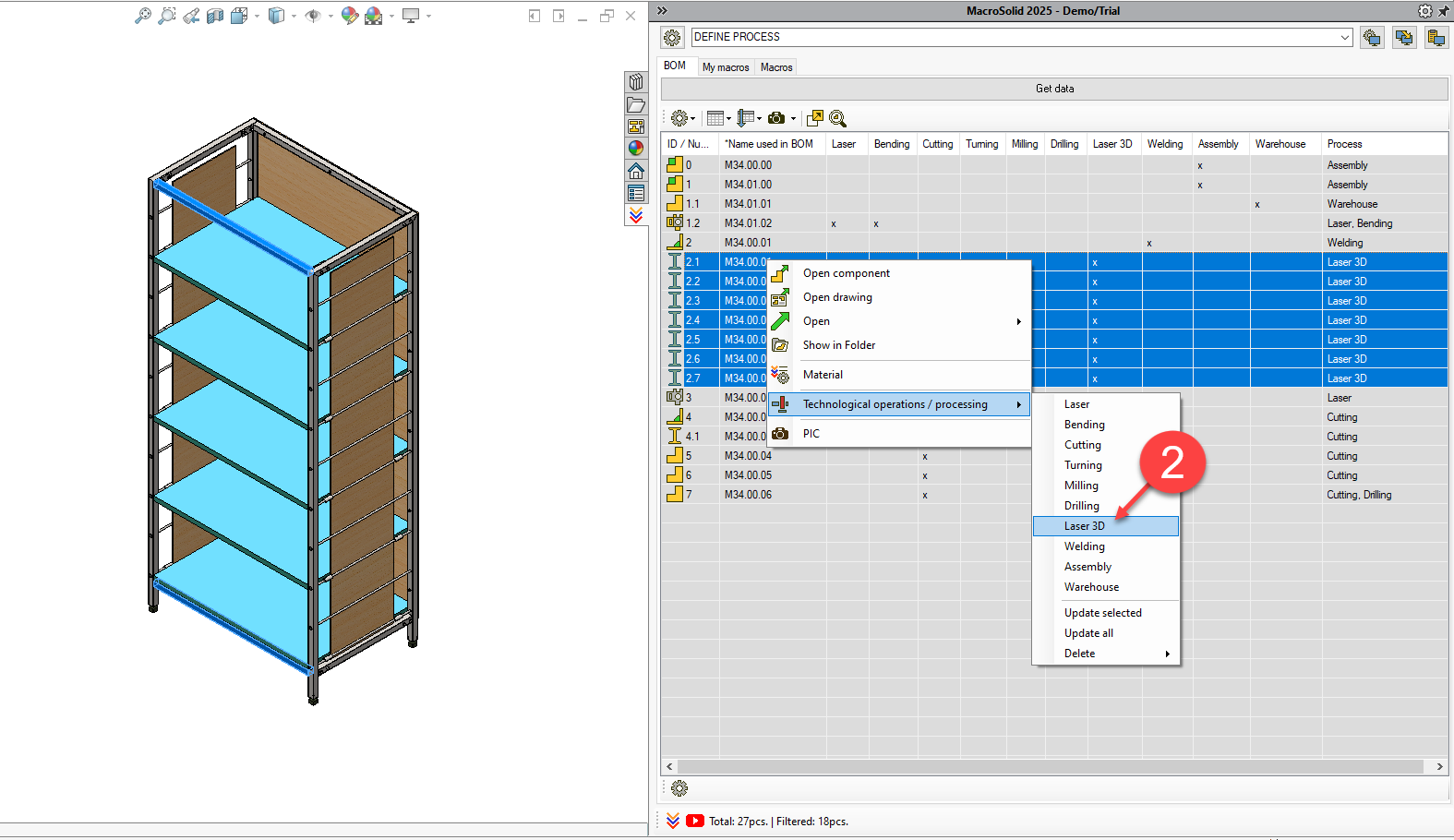
Task: Select Technological operations / processing menu item
Action: pyautogui.click(x=899, y=404)
